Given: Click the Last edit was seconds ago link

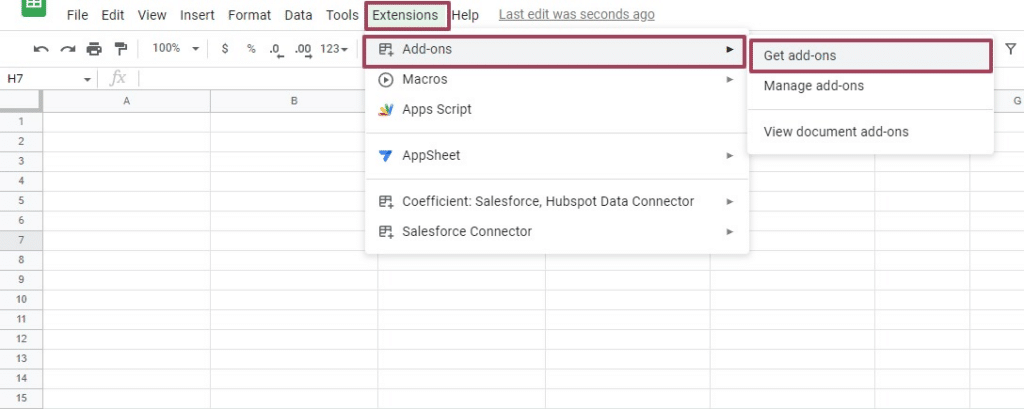Looking at the screenshot, I should pyautogui.click(x=576, y=15).
